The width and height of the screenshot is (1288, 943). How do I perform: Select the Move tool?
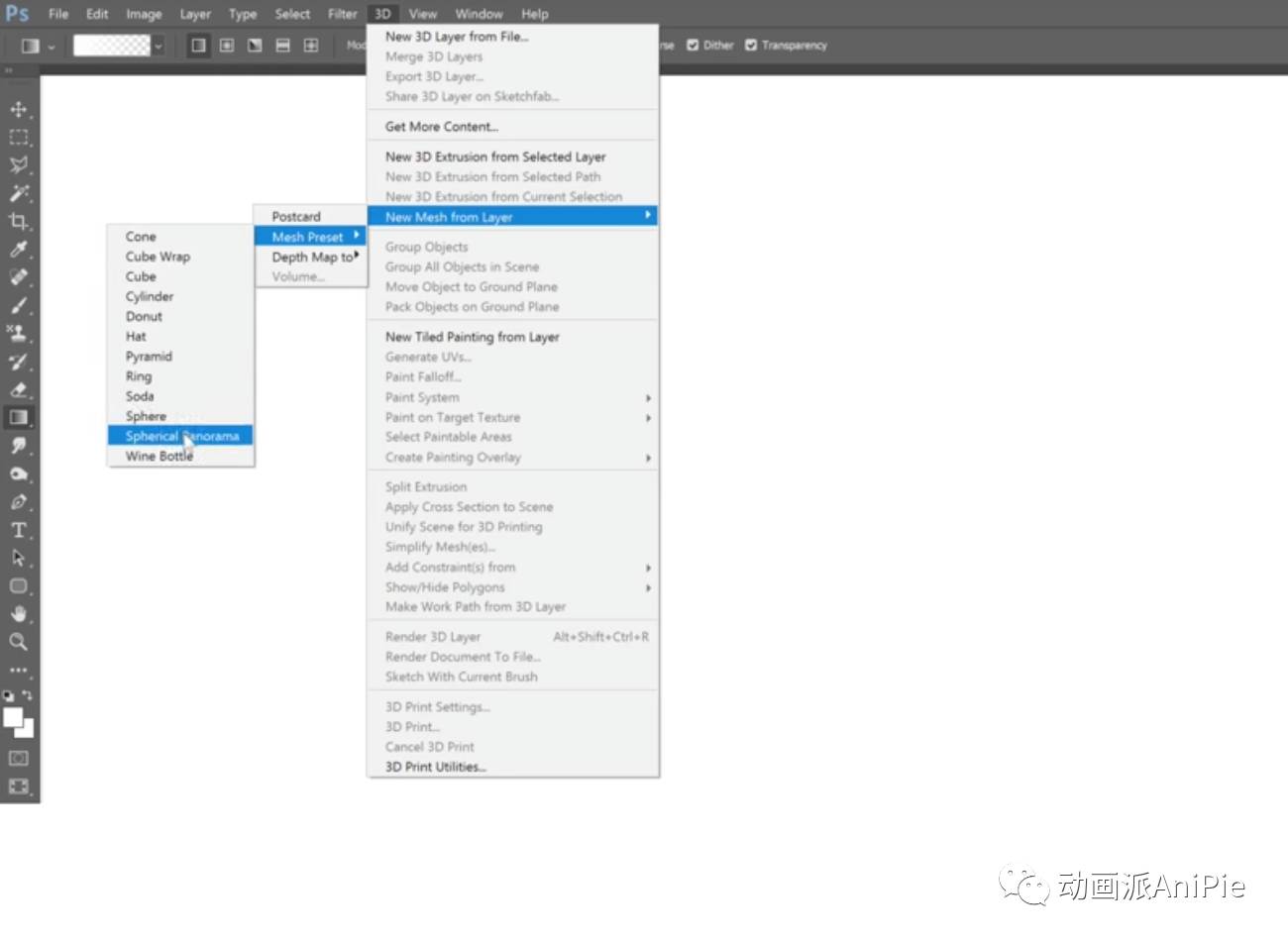(19, 109)
